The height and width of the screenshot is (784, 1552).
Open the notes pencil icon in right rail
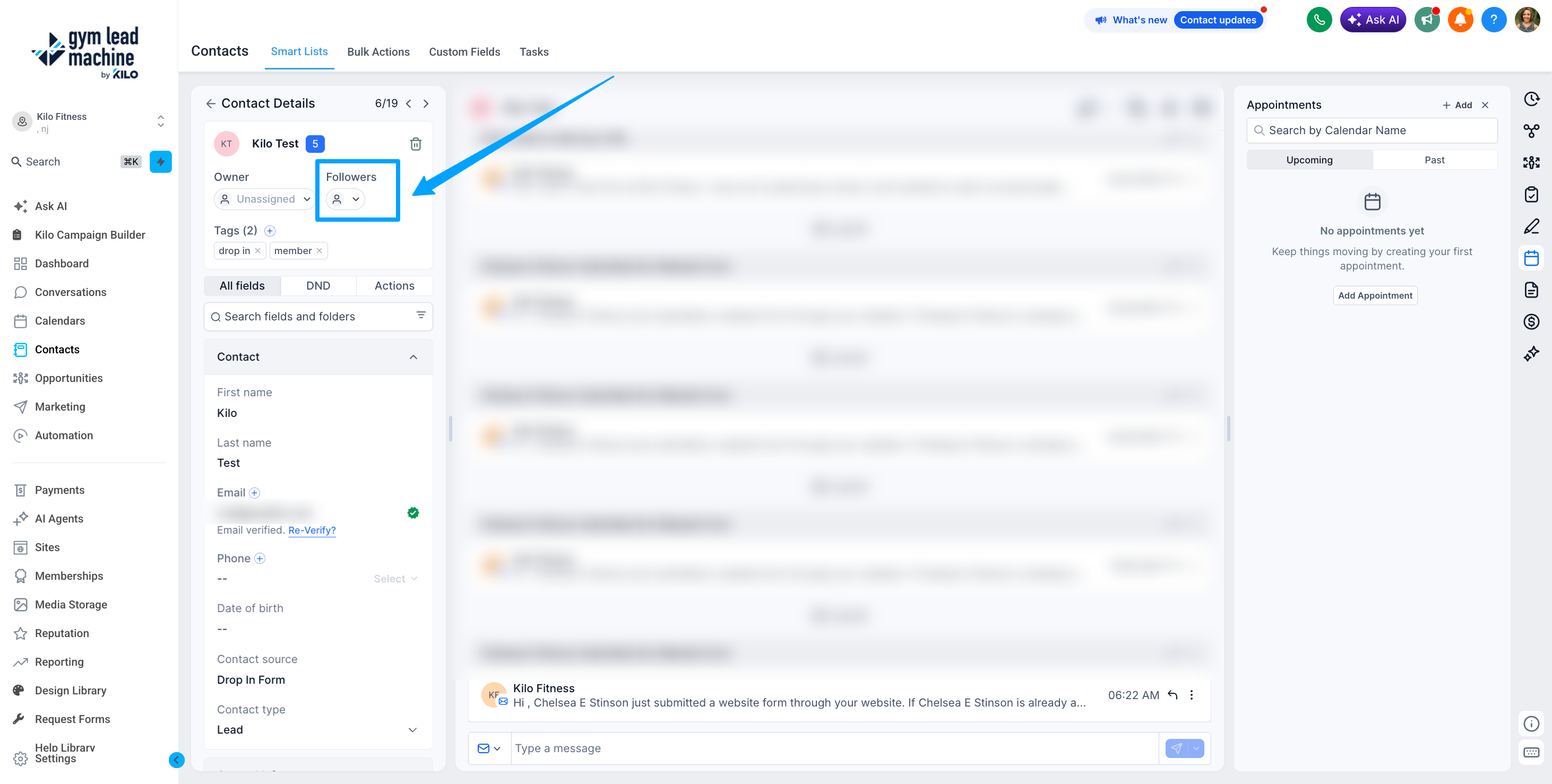(1531, 227)
